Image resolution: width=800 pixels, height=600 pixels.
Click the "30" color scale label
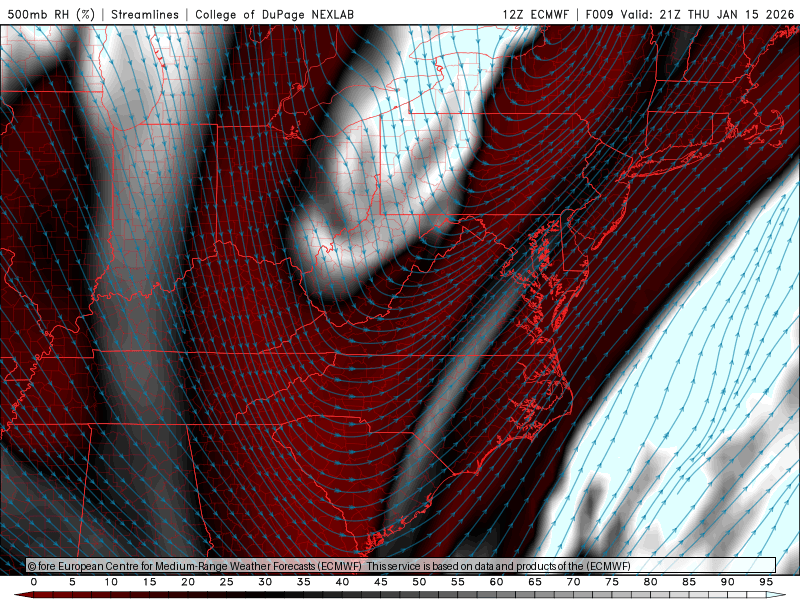(265, 582)
